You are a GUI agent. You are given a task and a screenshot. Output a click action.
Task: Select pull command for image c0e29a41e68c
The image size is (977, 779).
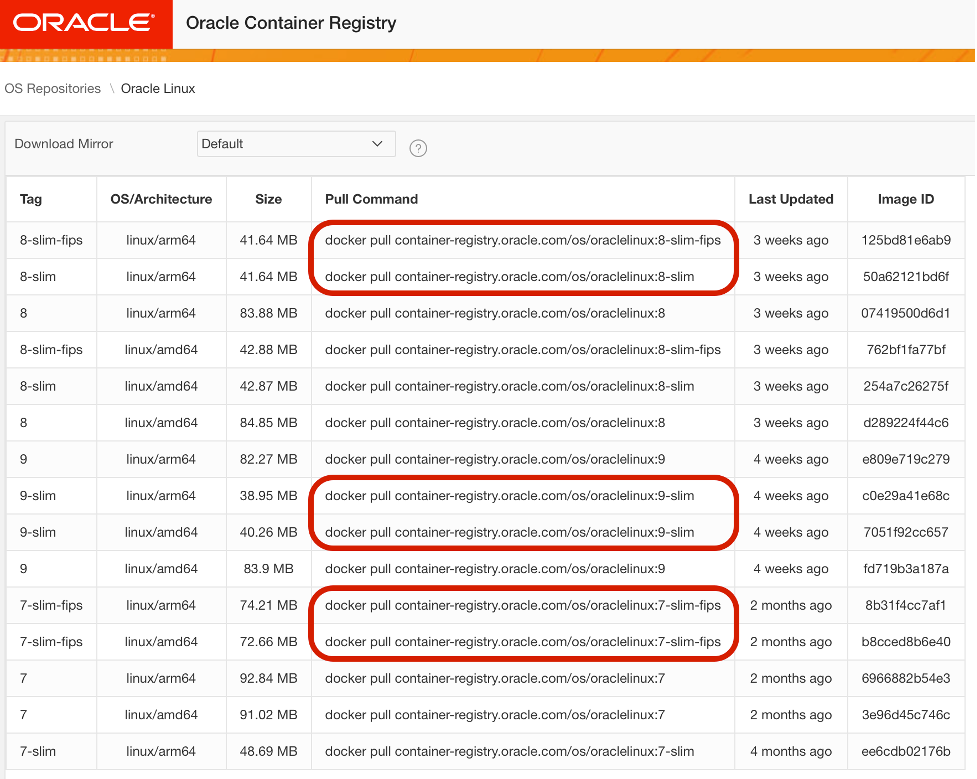[x=510, y=495]
